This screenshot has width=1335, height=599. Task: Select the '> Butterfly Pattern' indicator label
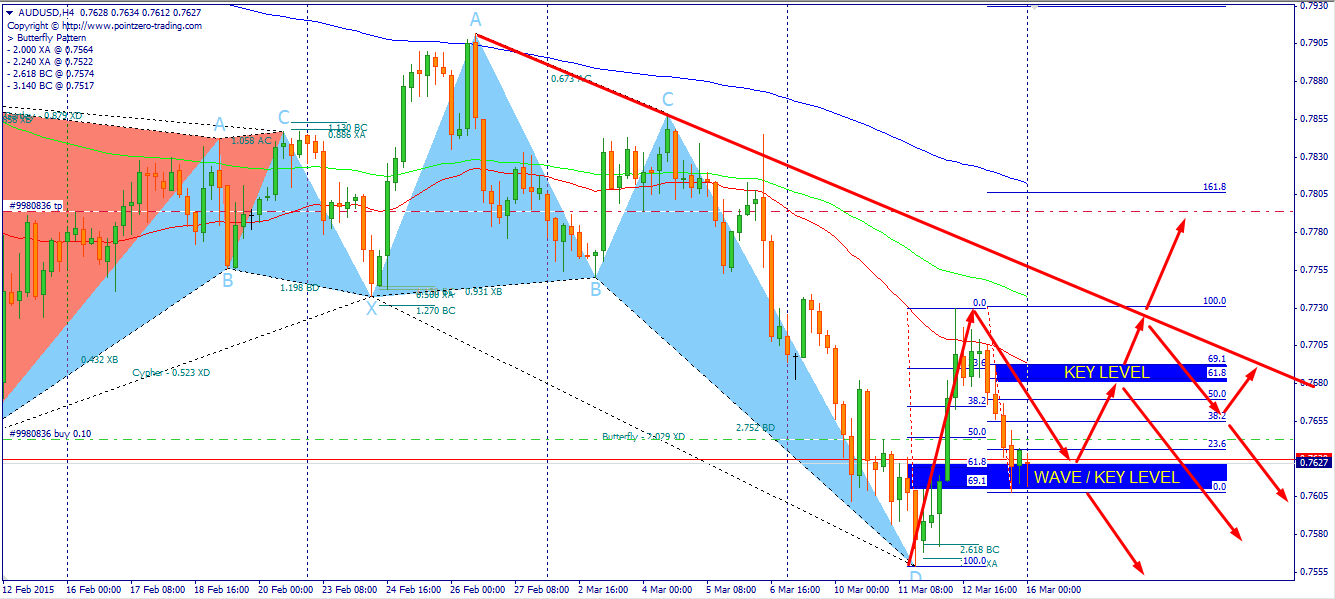tap(46, 37)
